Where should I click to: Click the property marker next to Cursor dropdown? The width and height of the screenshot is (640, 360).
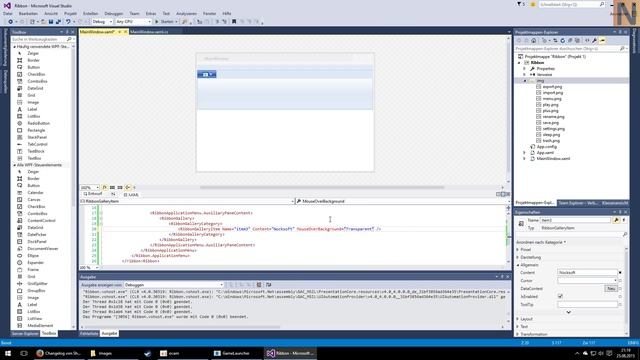click(620, 281)
